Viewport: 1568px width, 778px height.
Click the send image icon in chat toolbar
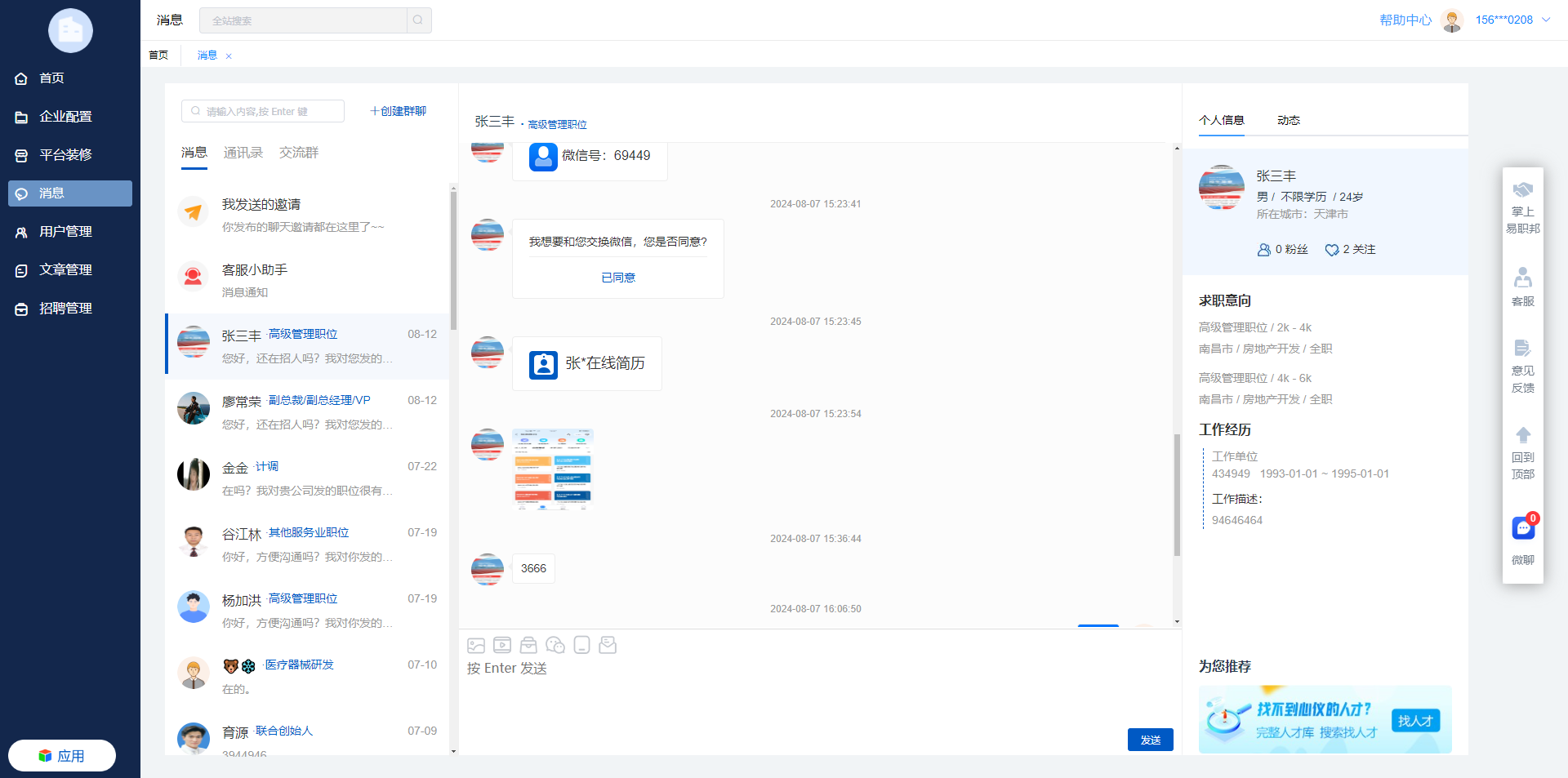[x=476, y=646]
